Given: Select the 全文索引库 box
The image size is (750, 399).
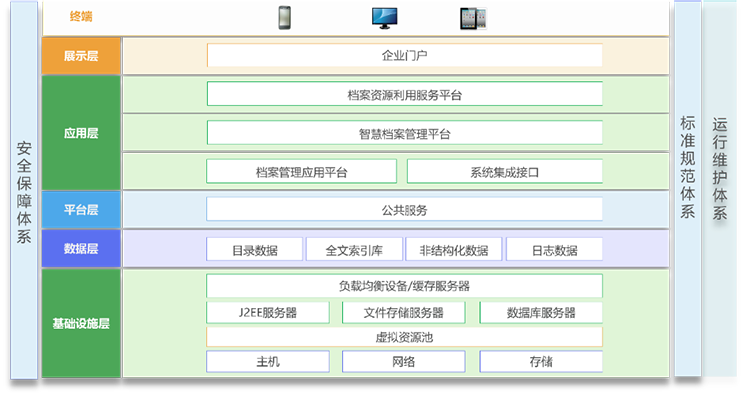Looking at the screenshot, I should click(x=354, y=249).
